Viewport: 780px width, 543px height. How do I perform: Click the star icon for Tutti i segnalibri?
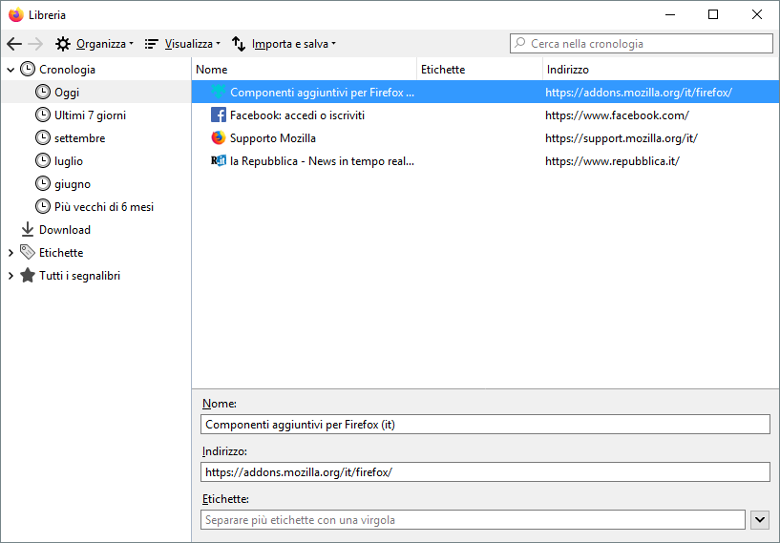[27, 276]
